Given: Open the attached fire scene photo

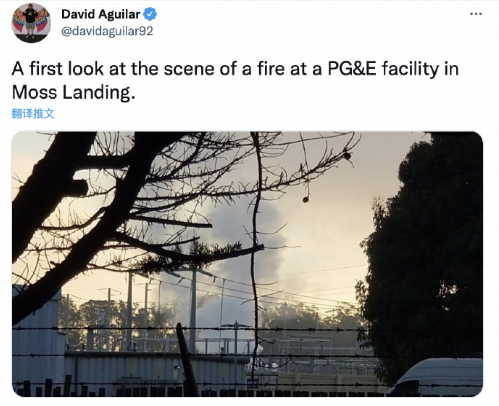Looking at the screenshot, I should (247, 264).
